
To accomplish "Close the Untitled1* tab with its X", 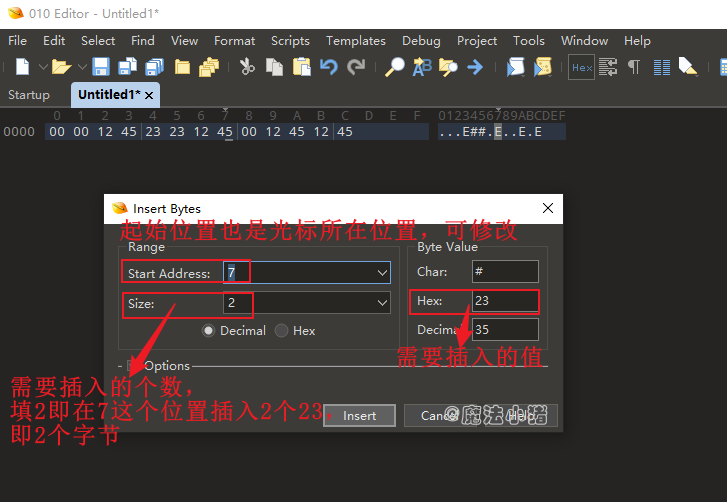I will click(149, 95).
